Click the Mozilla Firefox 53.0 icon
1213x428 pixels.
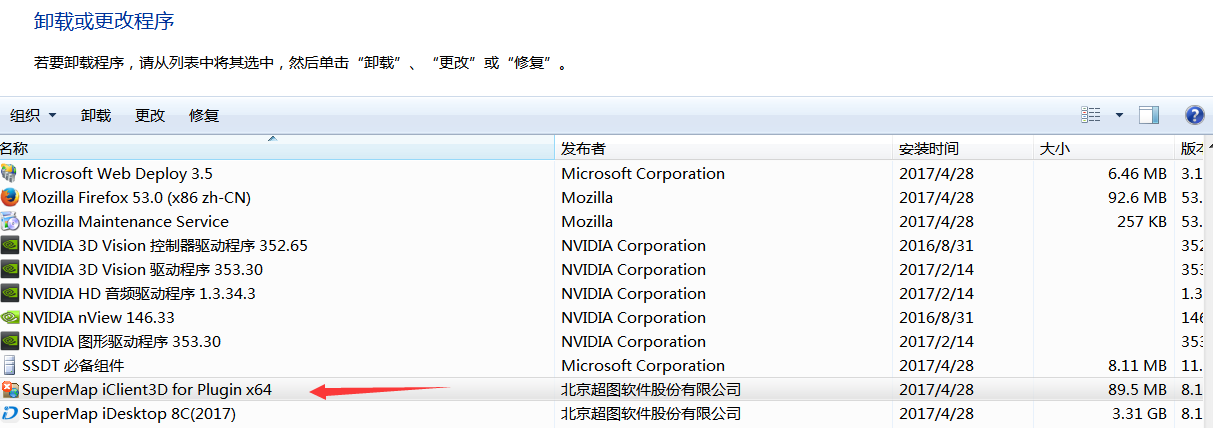[10, 197]
